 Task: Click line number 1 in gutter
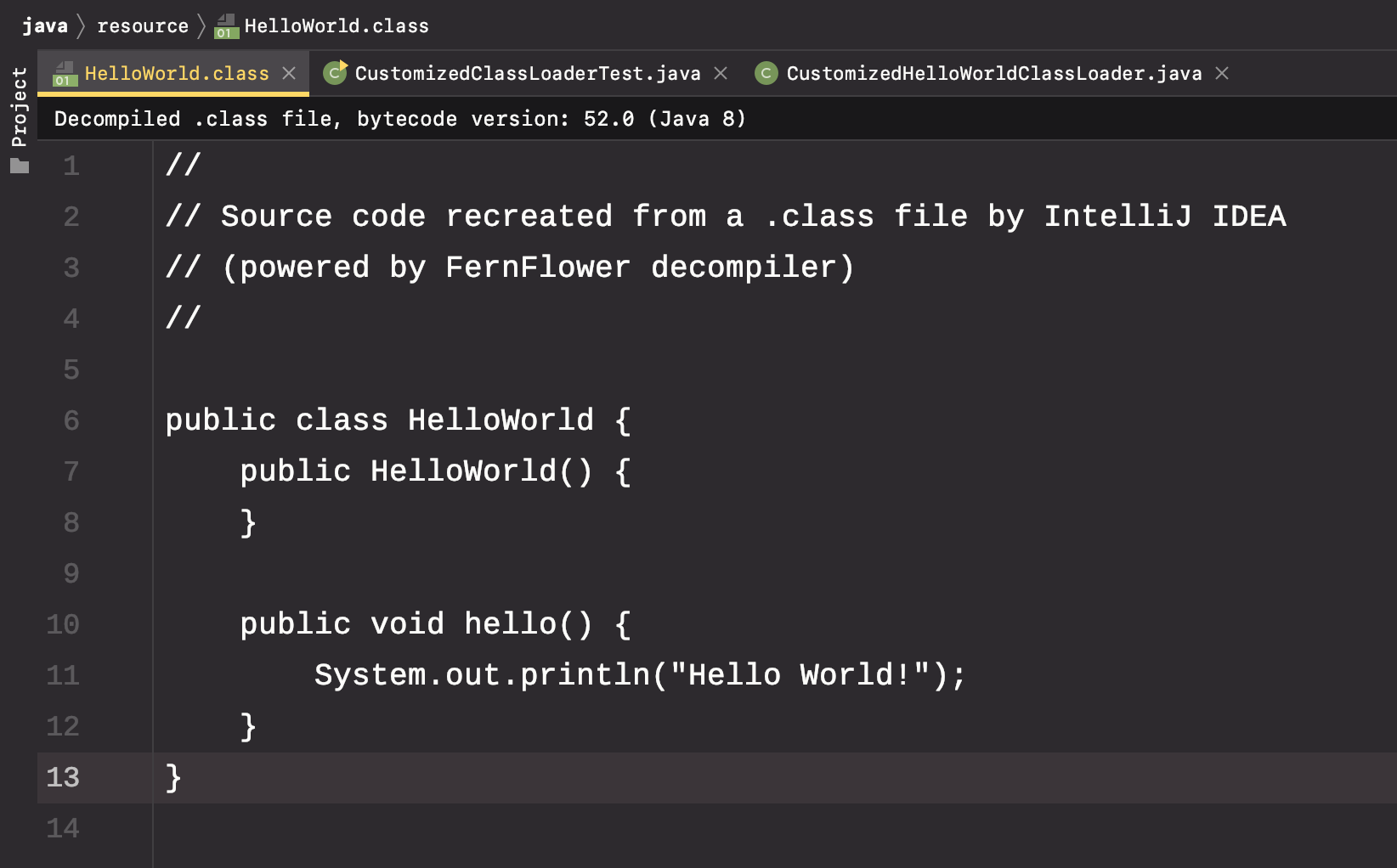tap(71, 166)
